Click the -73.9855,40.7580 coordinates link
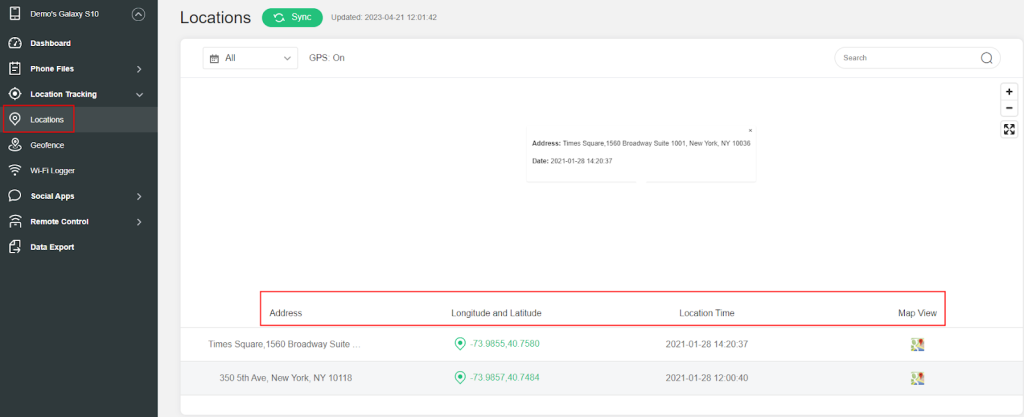This screenshot has width=1024, height=417. (x=505, y=344)
